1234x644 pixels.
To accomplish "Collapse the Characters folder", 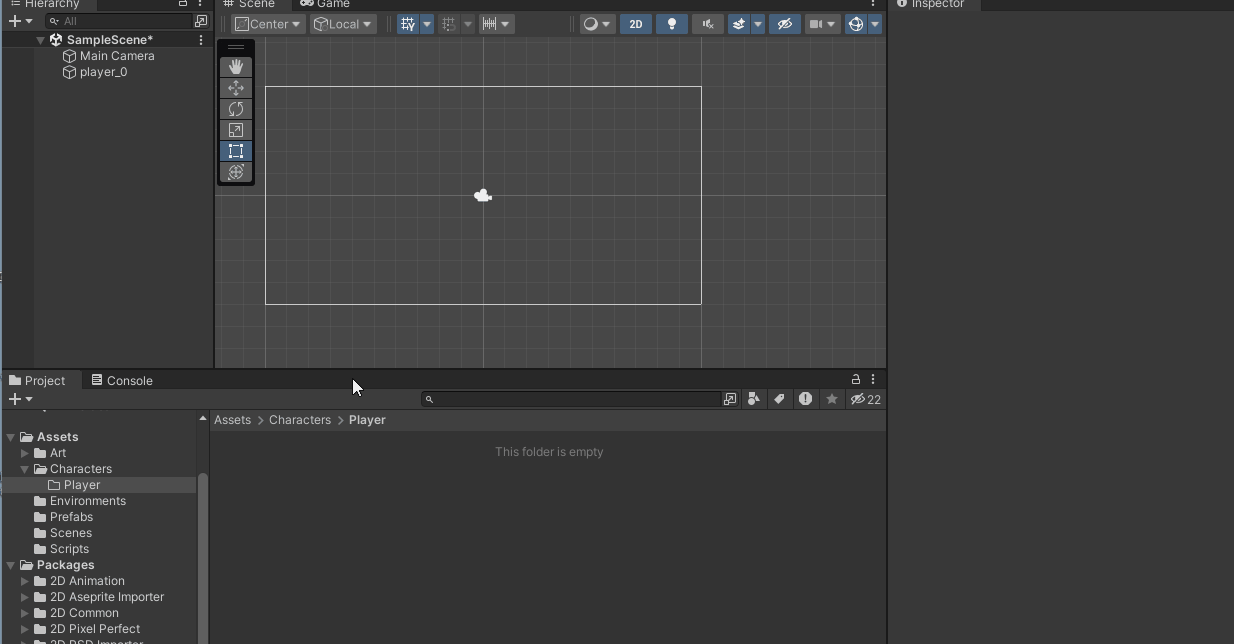I will 25,469.
